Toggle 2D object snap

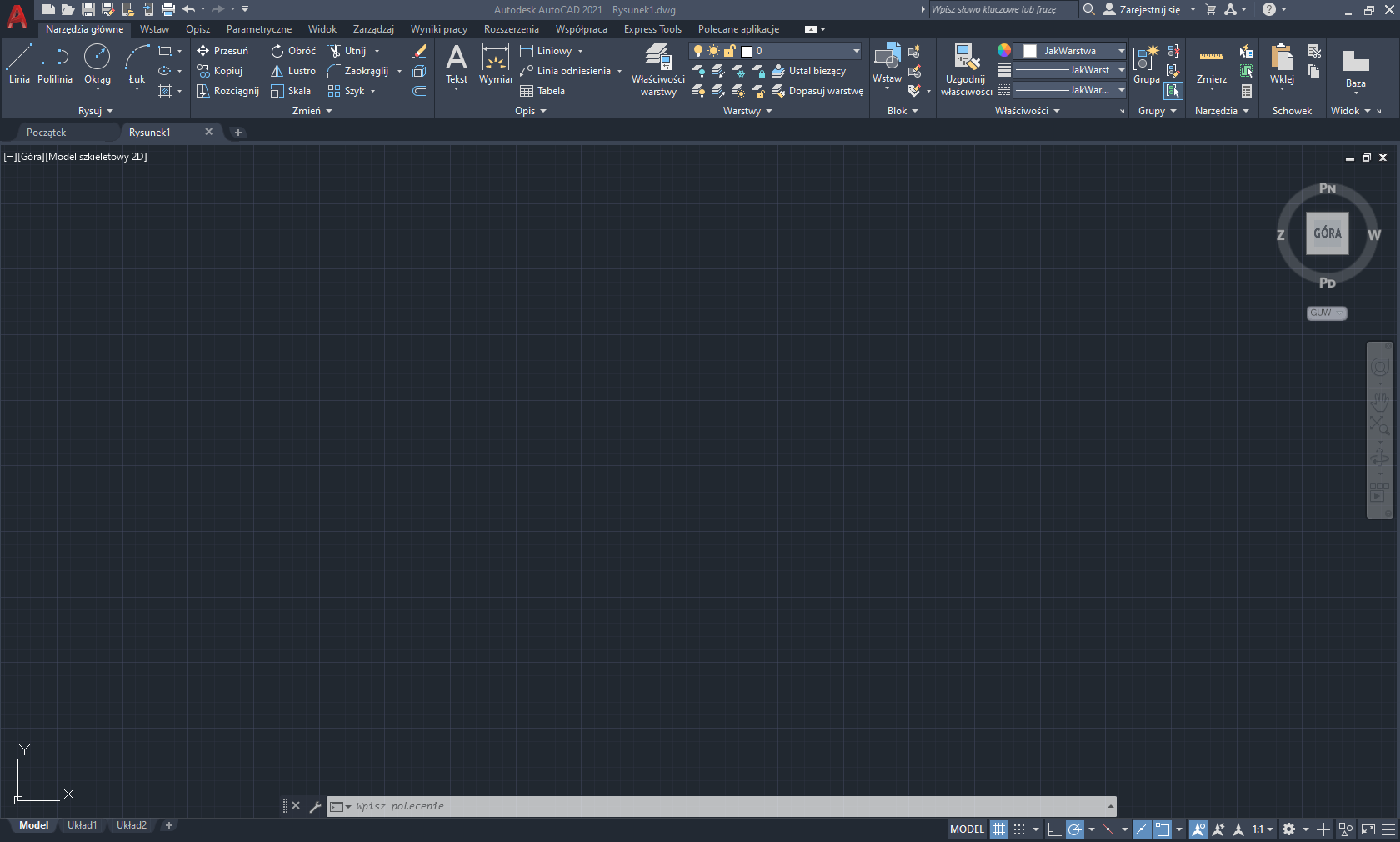tap(1162, 829)
